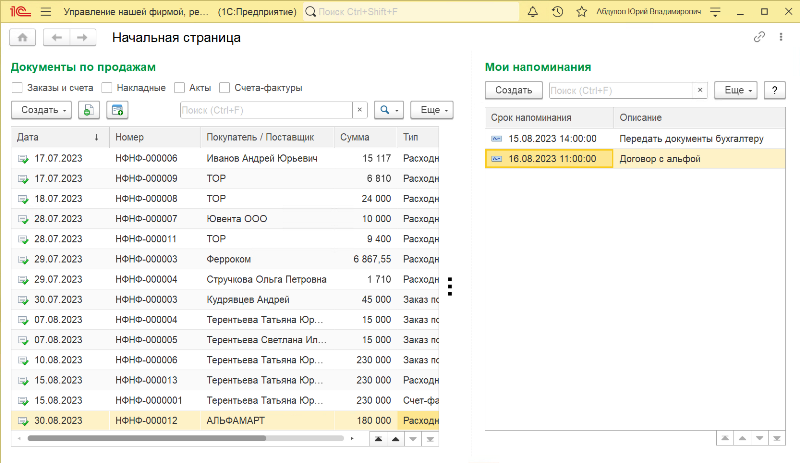Click the global search field at top

[411, 11]
